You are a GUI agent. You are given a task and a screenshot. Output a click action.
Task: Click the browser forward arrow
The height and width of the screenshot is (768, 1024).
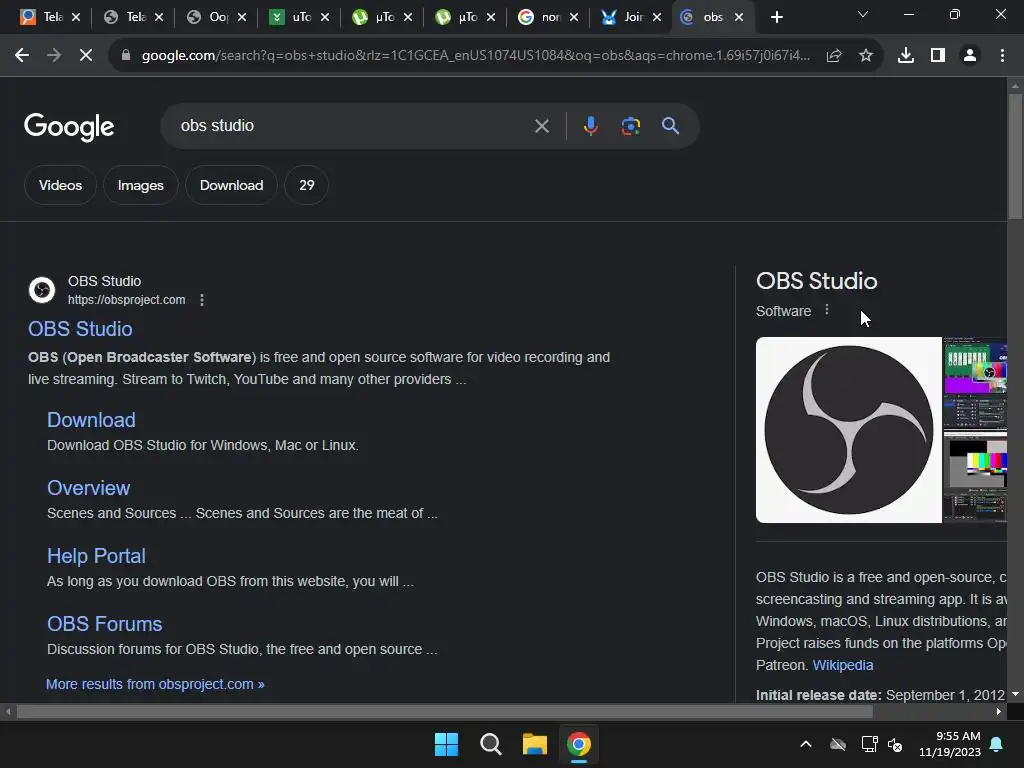coord(54,56)
